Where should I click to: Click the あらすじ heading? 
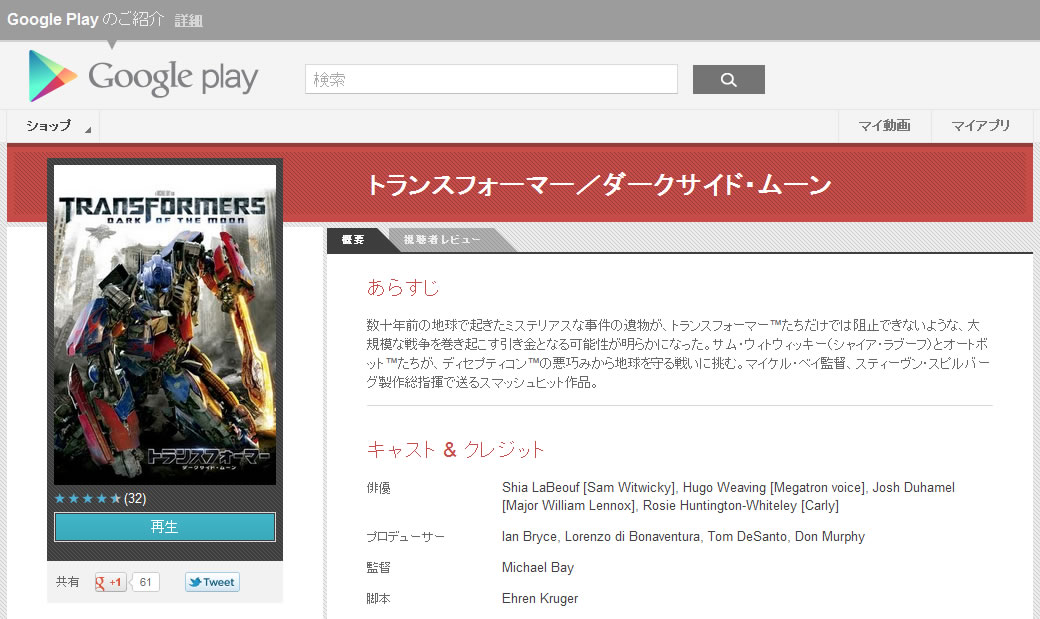pos(403,287)
